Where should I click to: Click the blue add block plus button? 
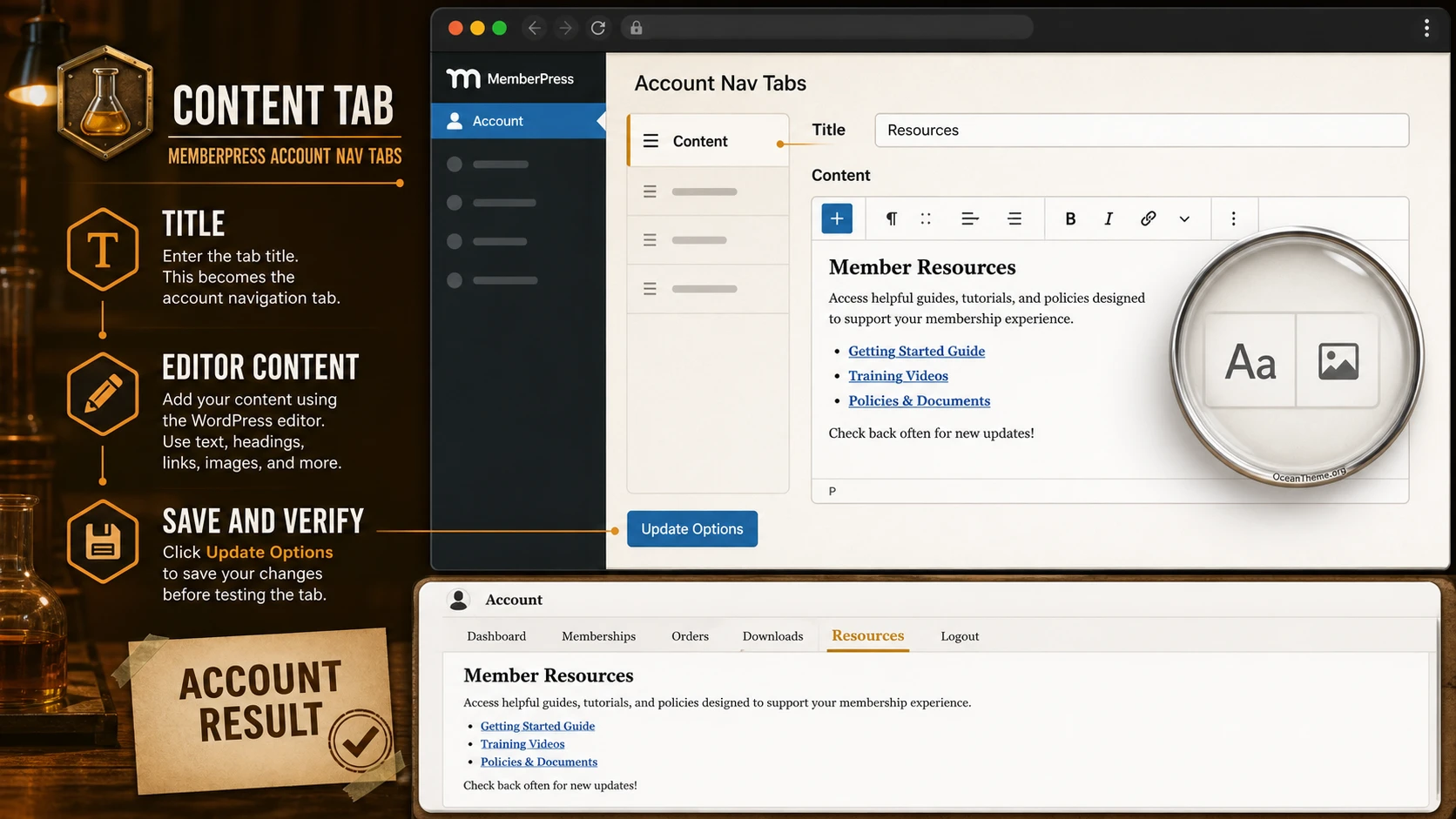click(837, 218)
